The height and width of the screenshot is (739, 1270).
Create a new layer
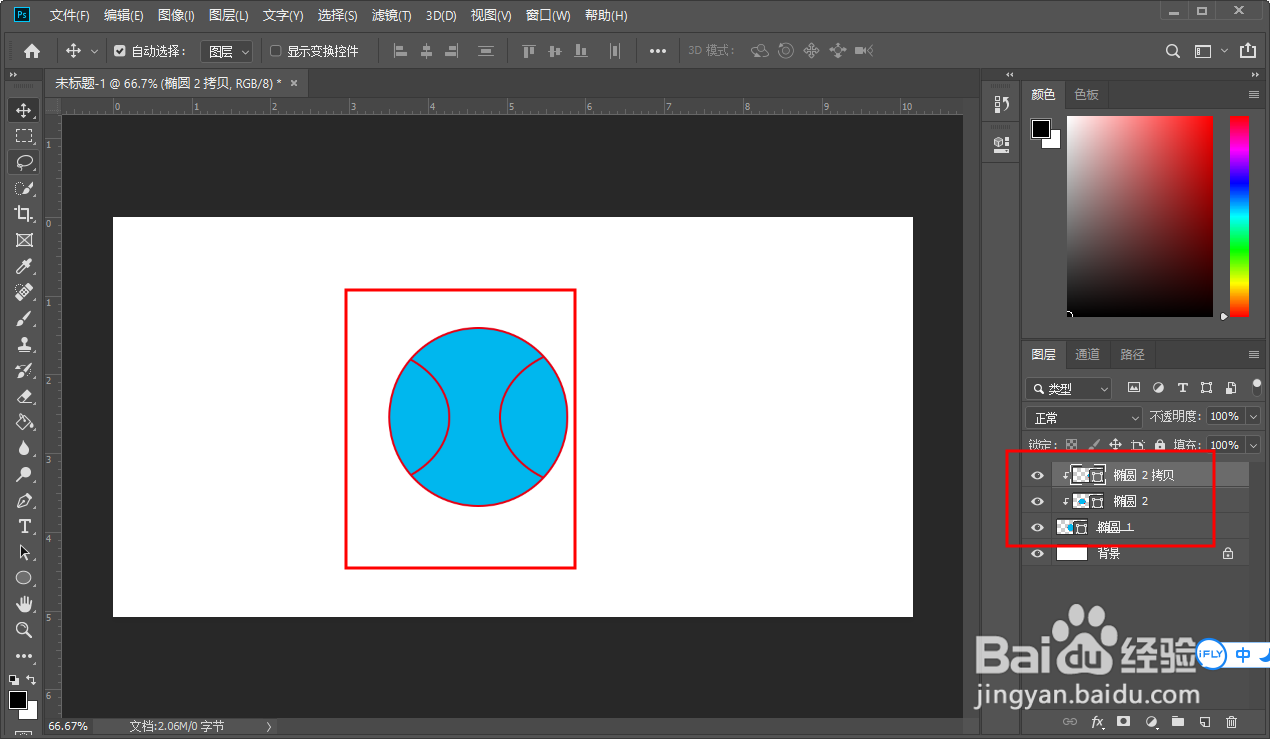click(1205, 721)
